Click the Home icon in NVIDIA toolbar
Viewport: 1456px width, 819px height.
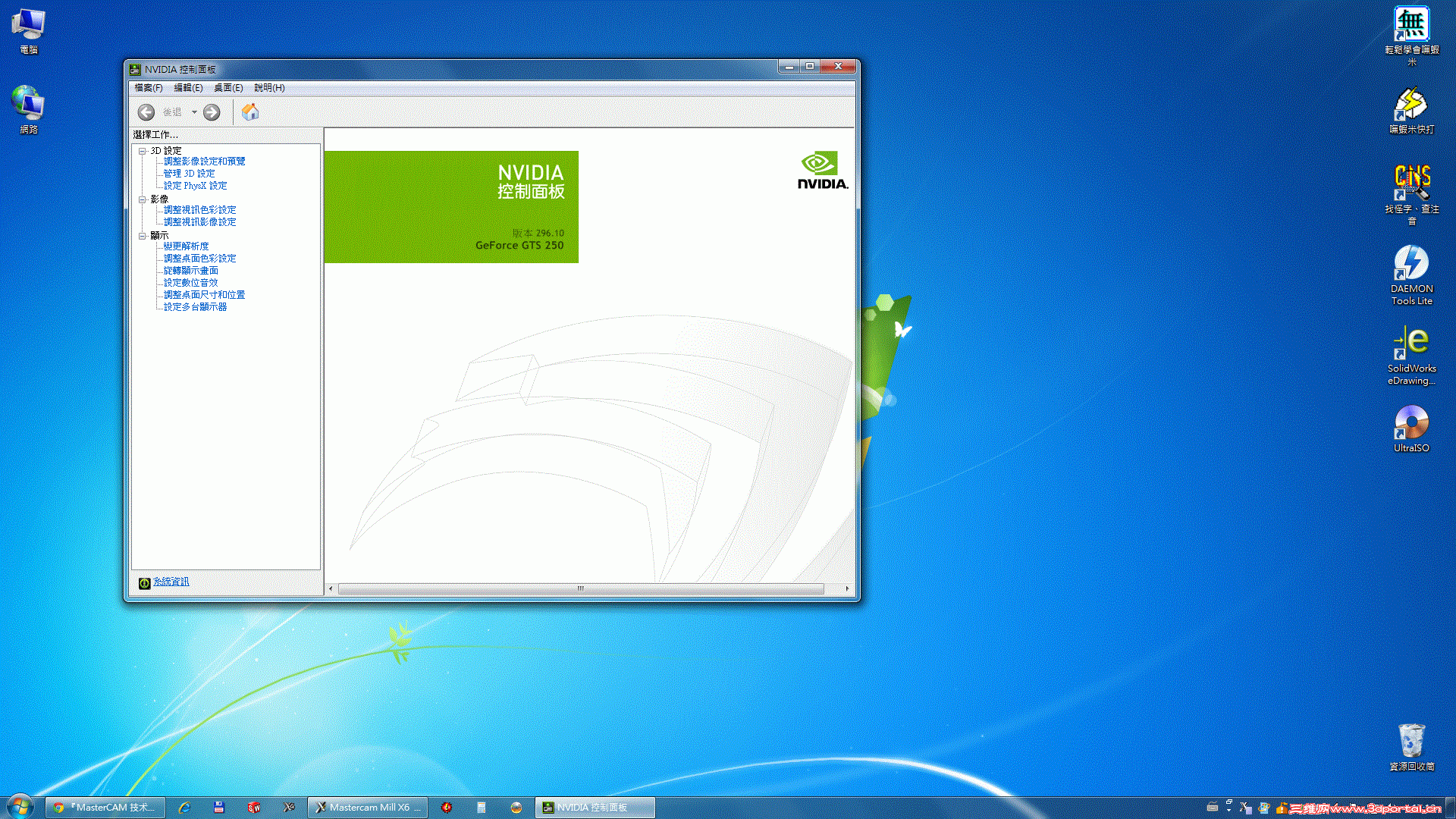250,112
